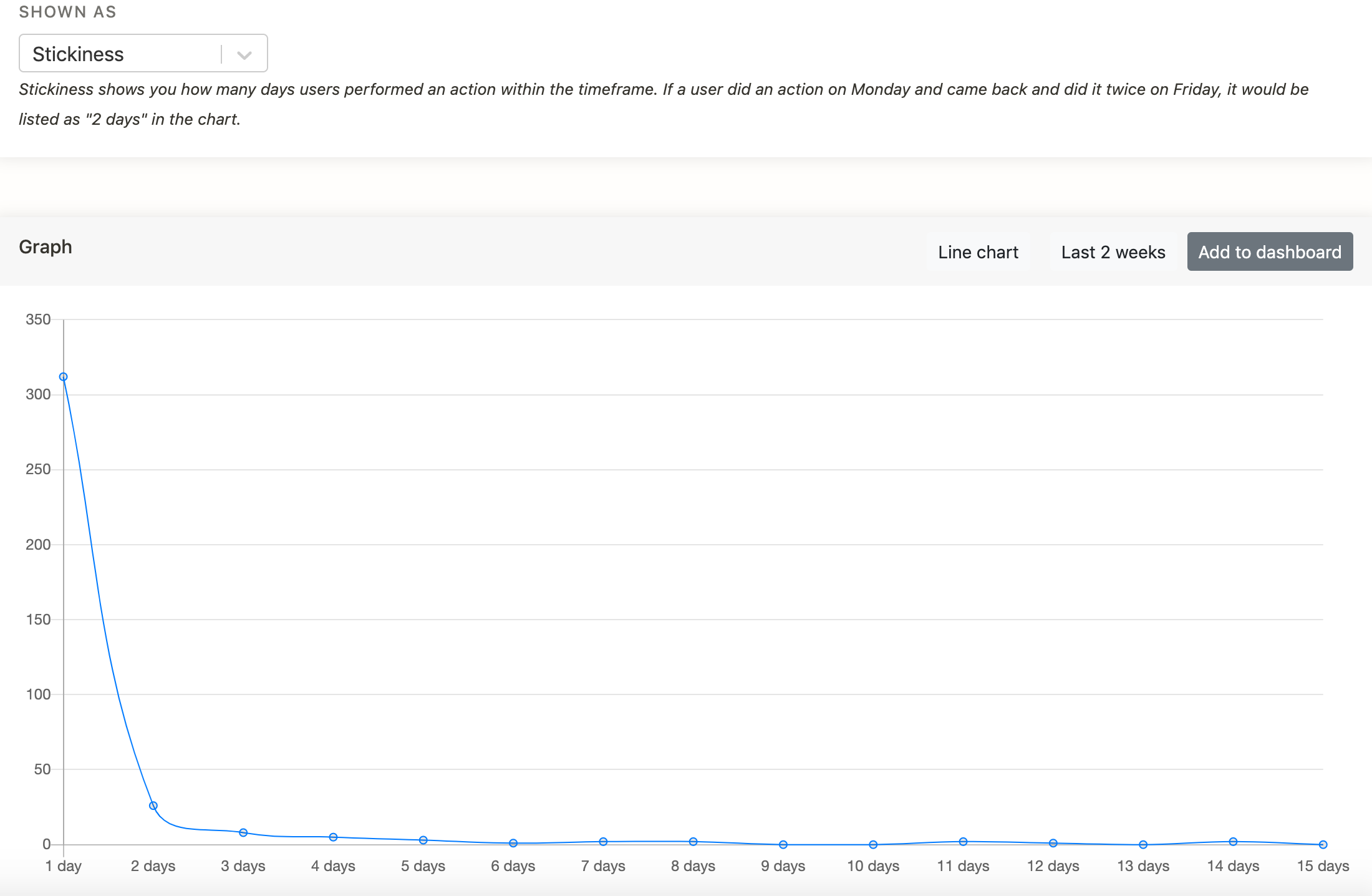Select the 11 days data point
Screen dimensions: 1372x896
(x=963, y=842)
